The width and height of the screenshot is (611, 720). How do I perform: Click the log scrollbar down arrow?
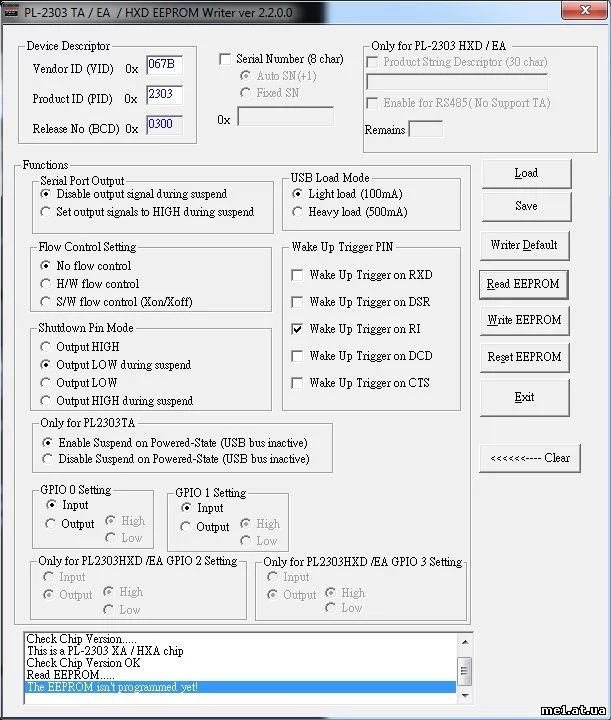tap(465, 696)
